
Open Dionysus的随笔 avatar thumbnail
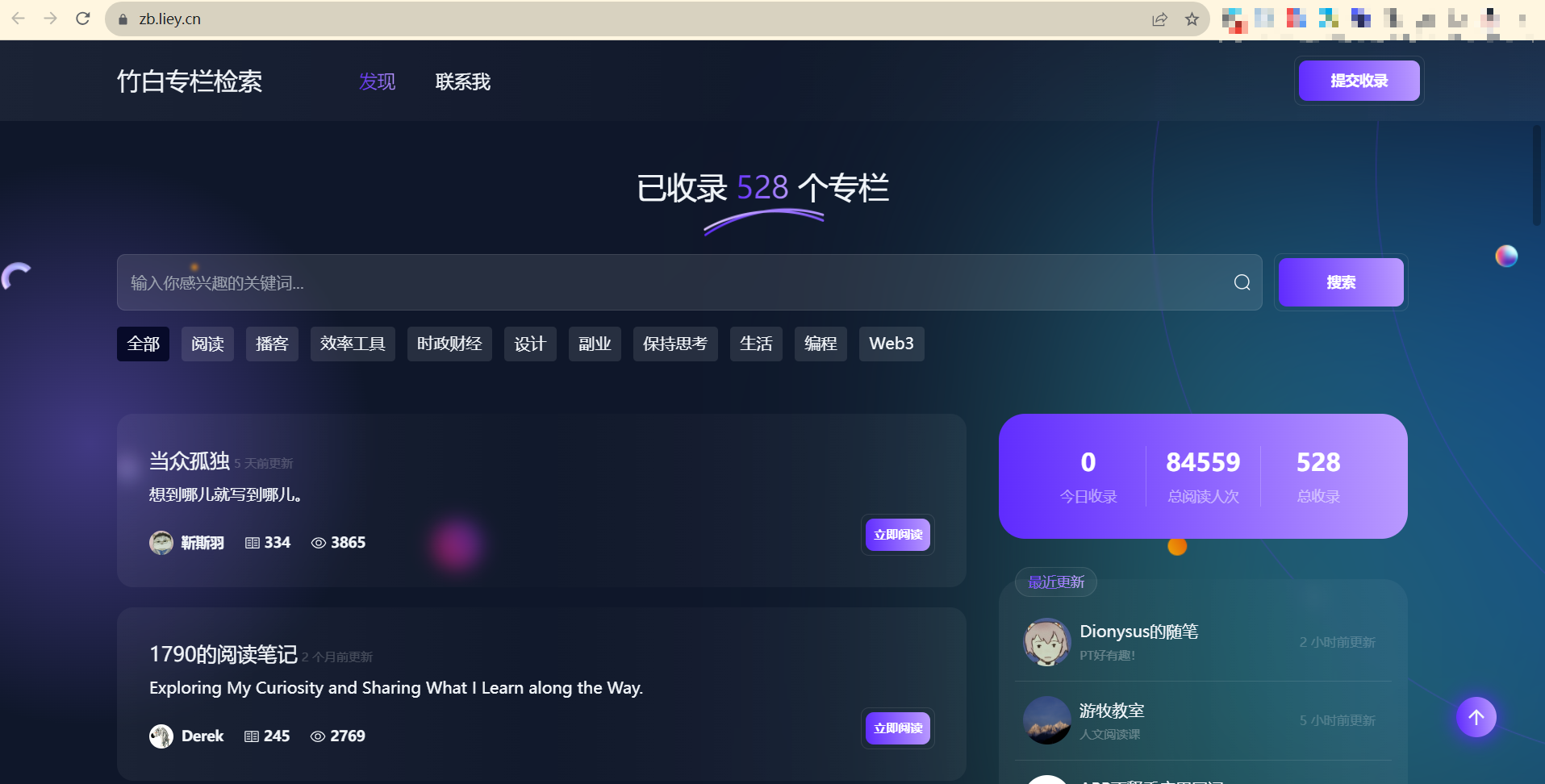click(1047, 642)
